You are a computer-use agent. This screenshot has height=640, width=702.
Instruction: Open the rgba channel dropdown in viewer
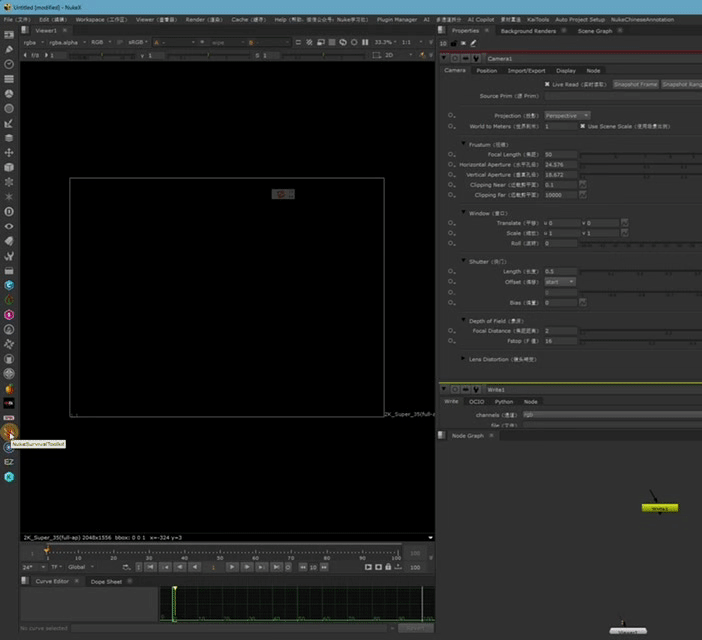pyautogui.click(x=34, y=42)
